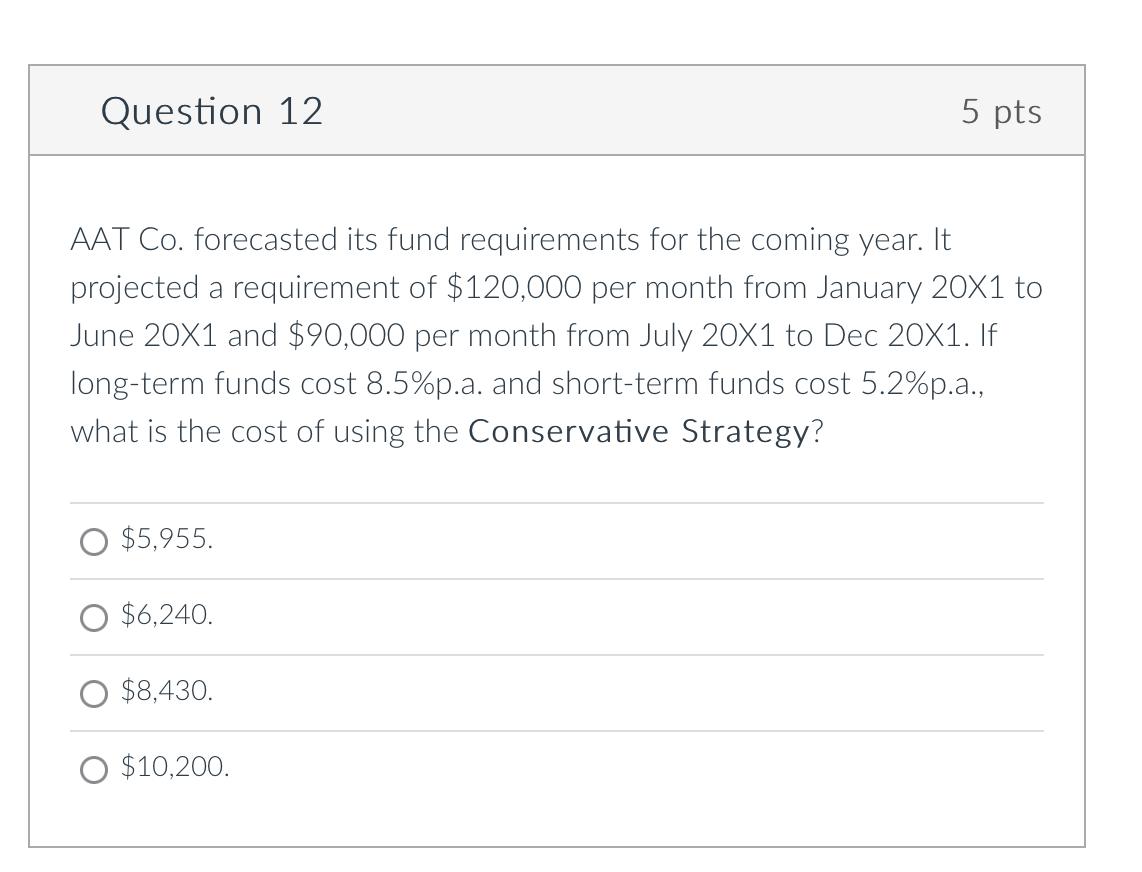Click the Question 12 header

pos(211,111)
